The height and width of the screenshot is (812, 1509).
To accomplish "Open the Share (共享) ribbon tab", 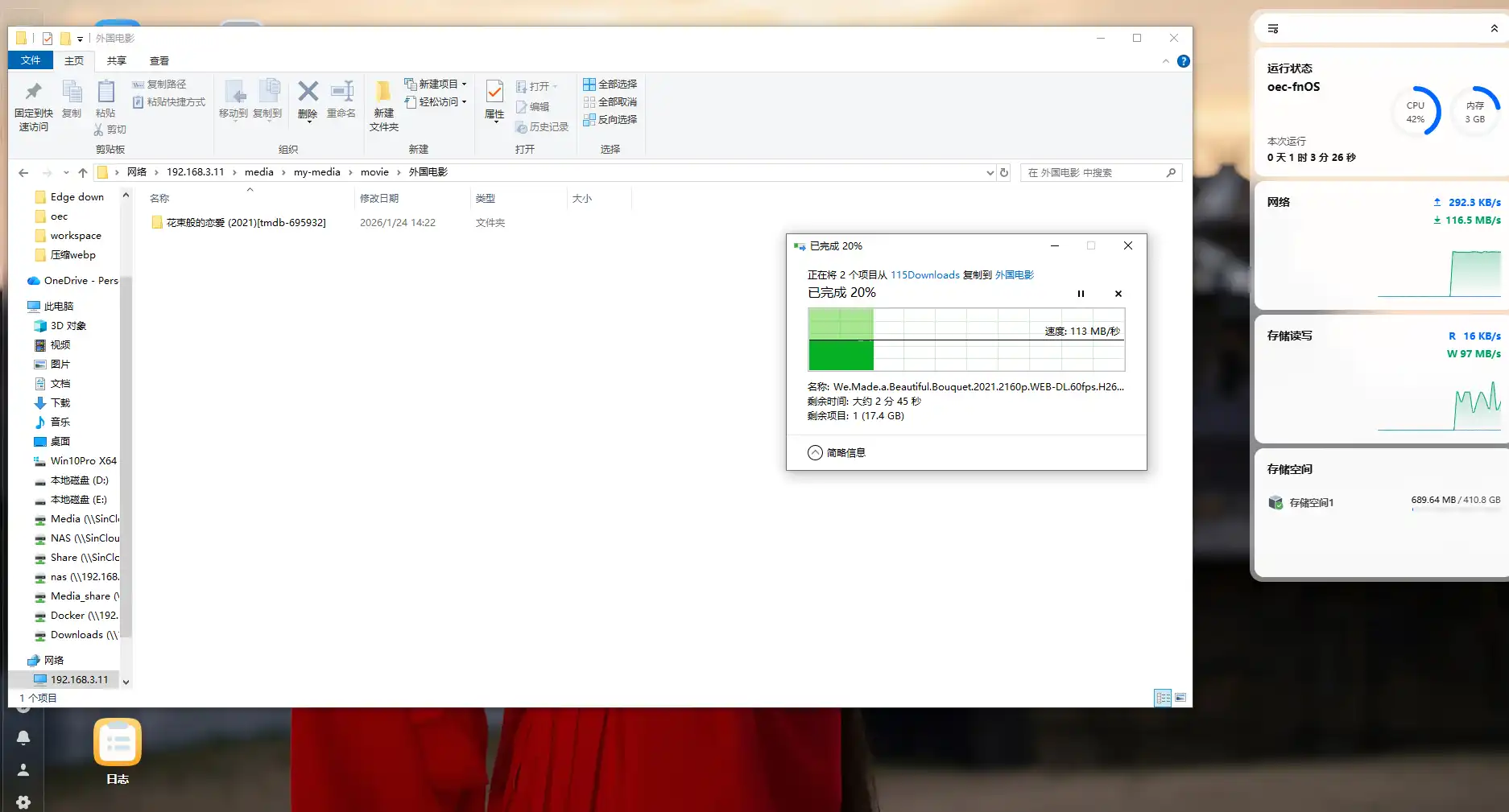I will coord(117,60).
